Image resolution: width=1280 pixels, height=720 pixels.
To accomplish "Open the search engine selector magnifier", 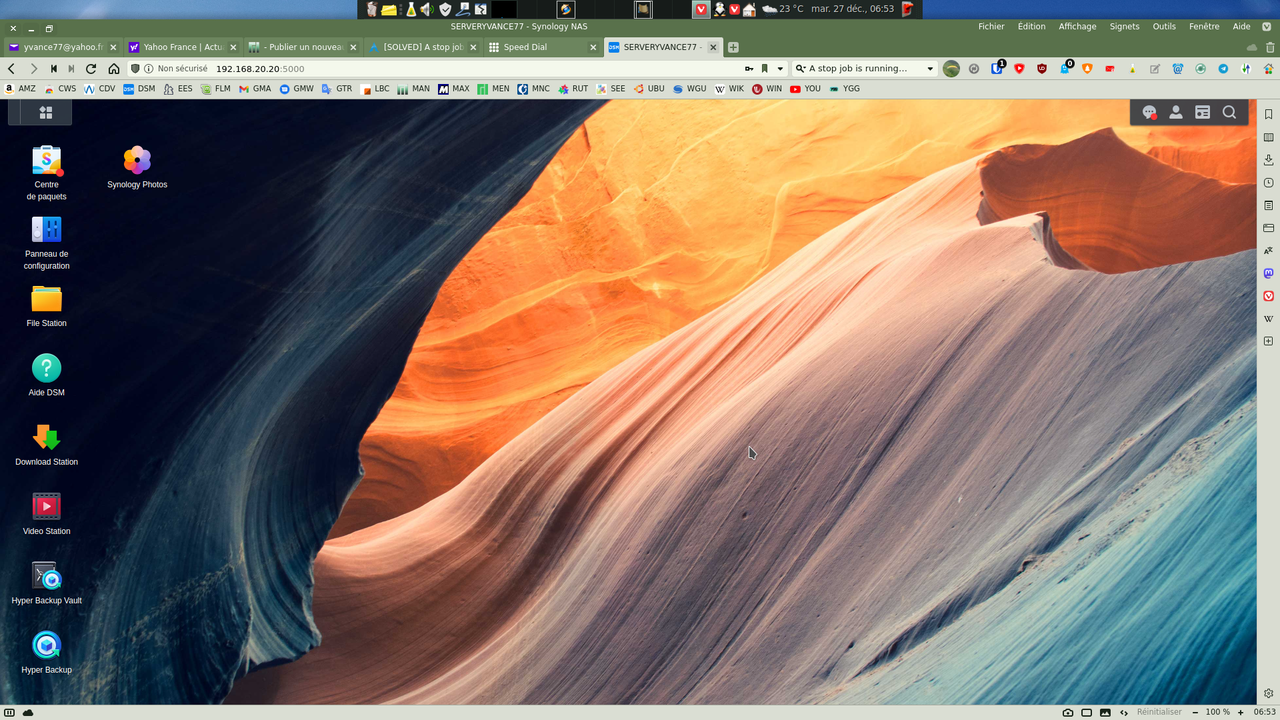I will point(800,69).
